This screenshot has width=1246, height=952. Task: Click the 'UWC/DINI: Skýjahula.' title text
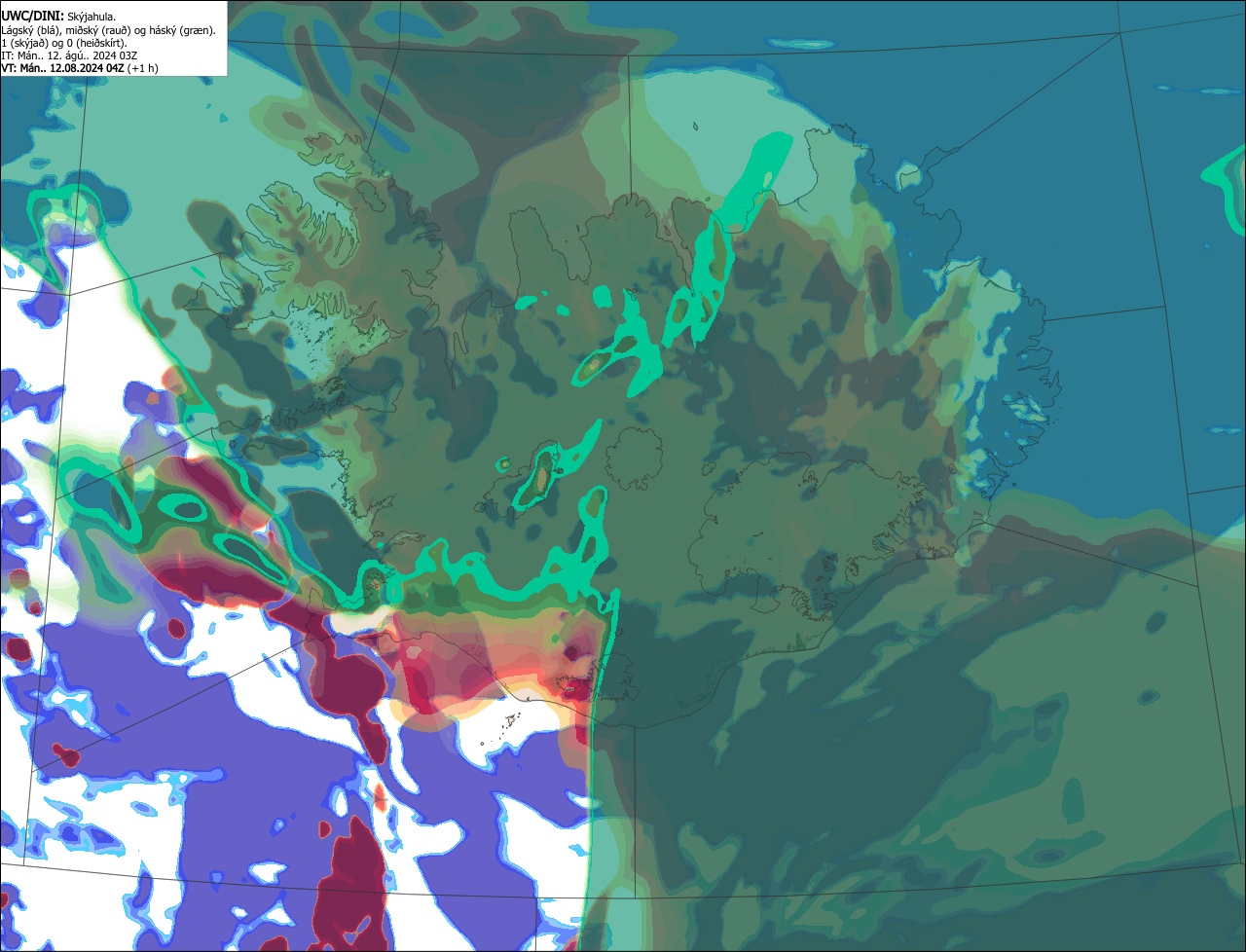pyautogui.click(x=58, y=17)
